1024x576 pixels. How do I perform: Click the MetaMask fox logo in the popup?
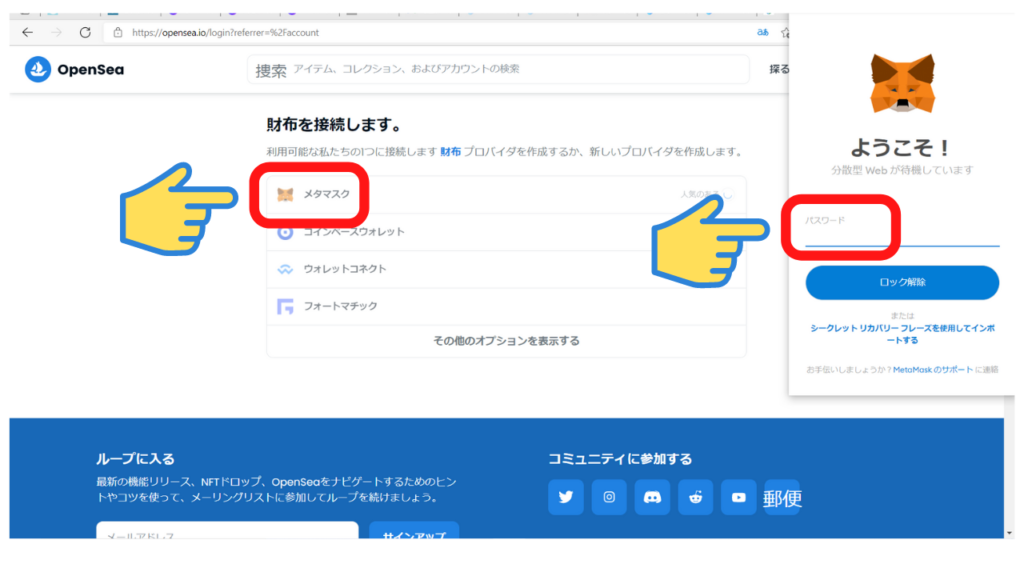(x=902, y=83)
